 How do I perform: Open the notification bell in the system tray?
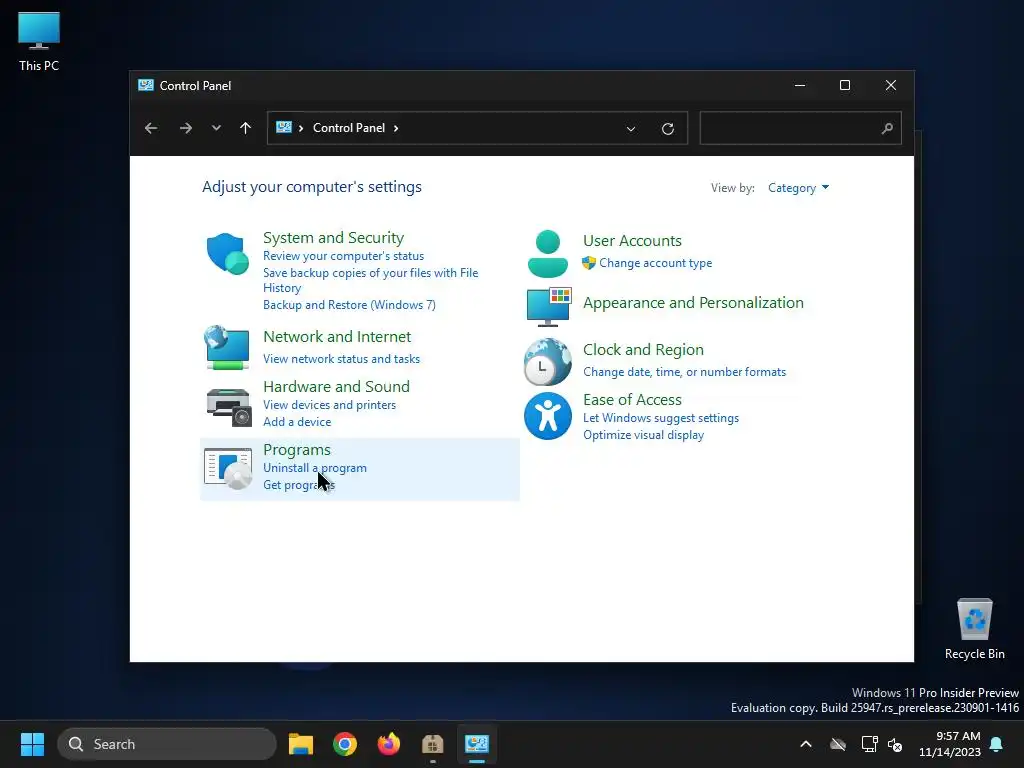coord(997,744)
